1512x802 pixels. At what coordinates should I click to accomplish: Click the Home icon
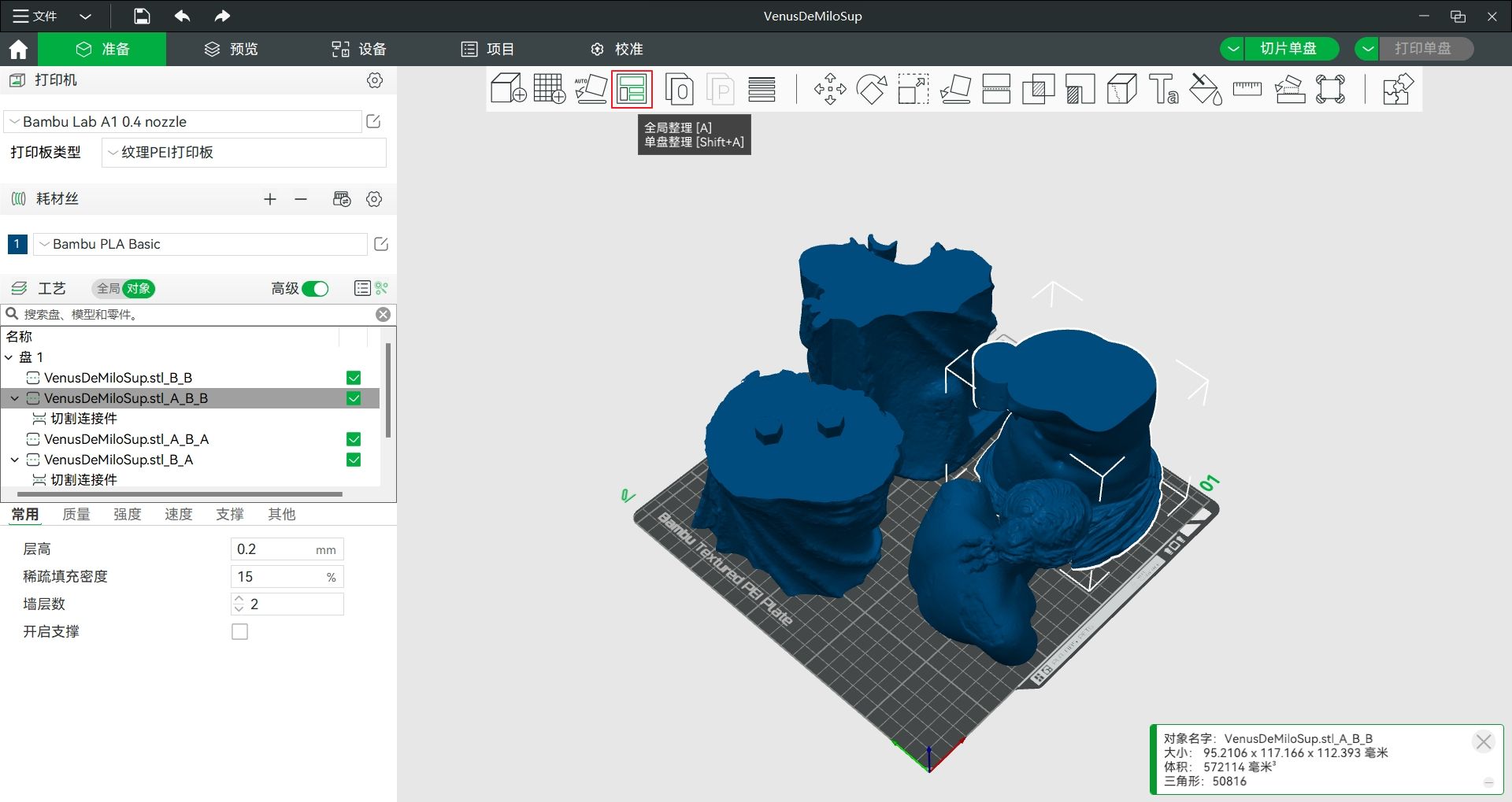(18, 50)
